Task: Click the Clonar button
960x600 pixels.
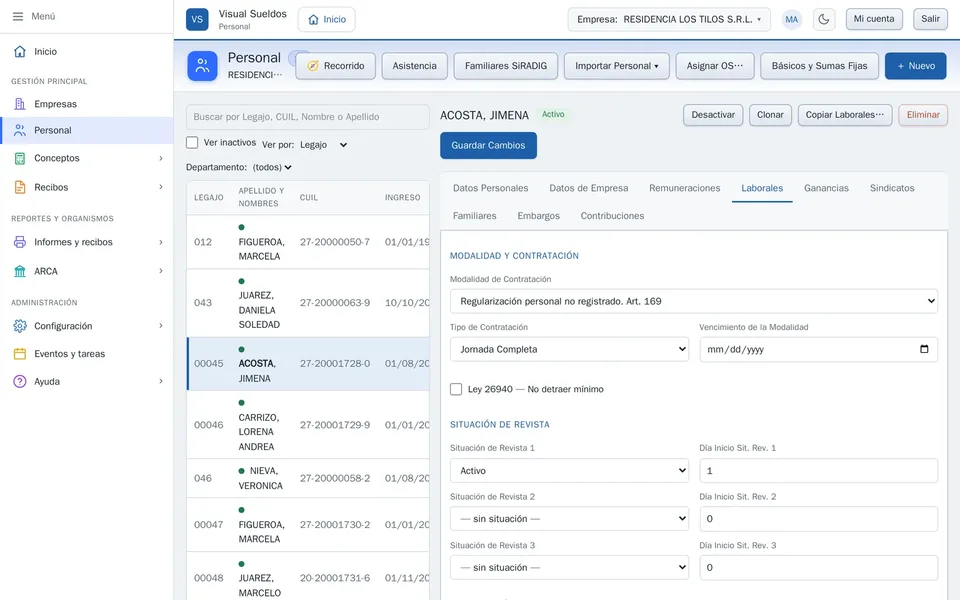Action: [x=770, y=115]
